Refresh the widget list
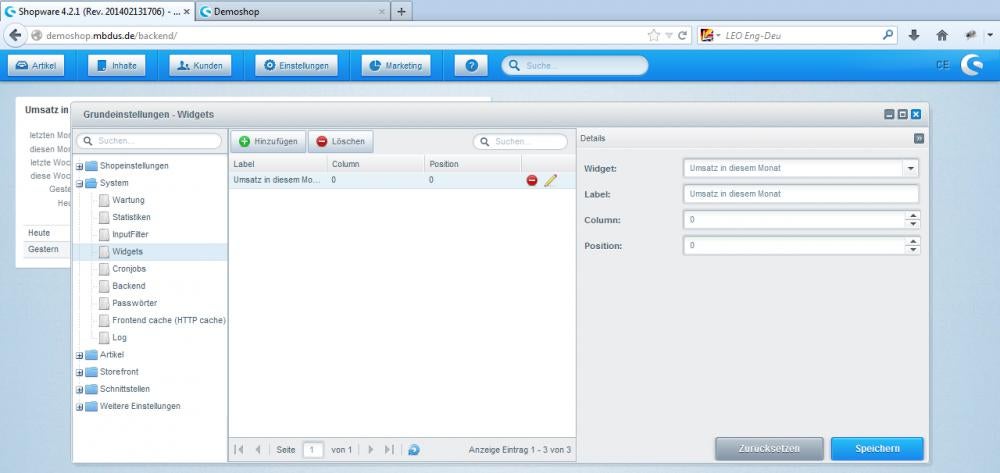The height and width of the screenshot is (473, 1000). point(413,449)
